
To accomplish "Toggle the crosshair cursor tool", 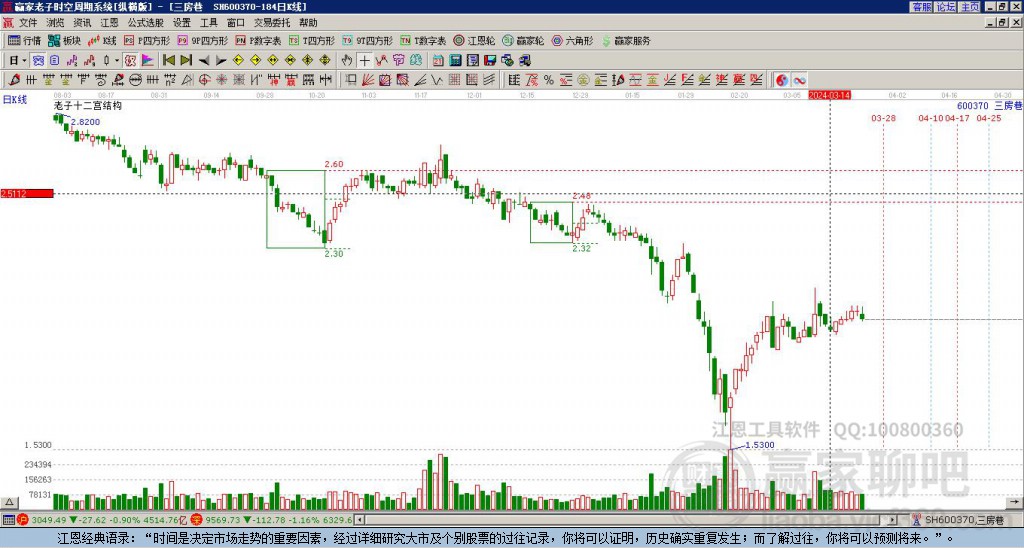I will tap(364, 60).
